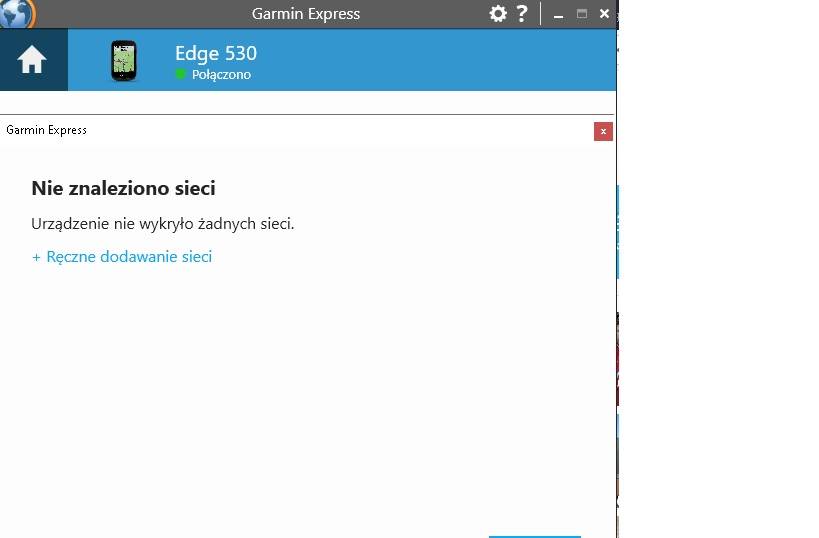Click the dialog's Garmin Express caption
819x538 pixels.
click(46, 130)
